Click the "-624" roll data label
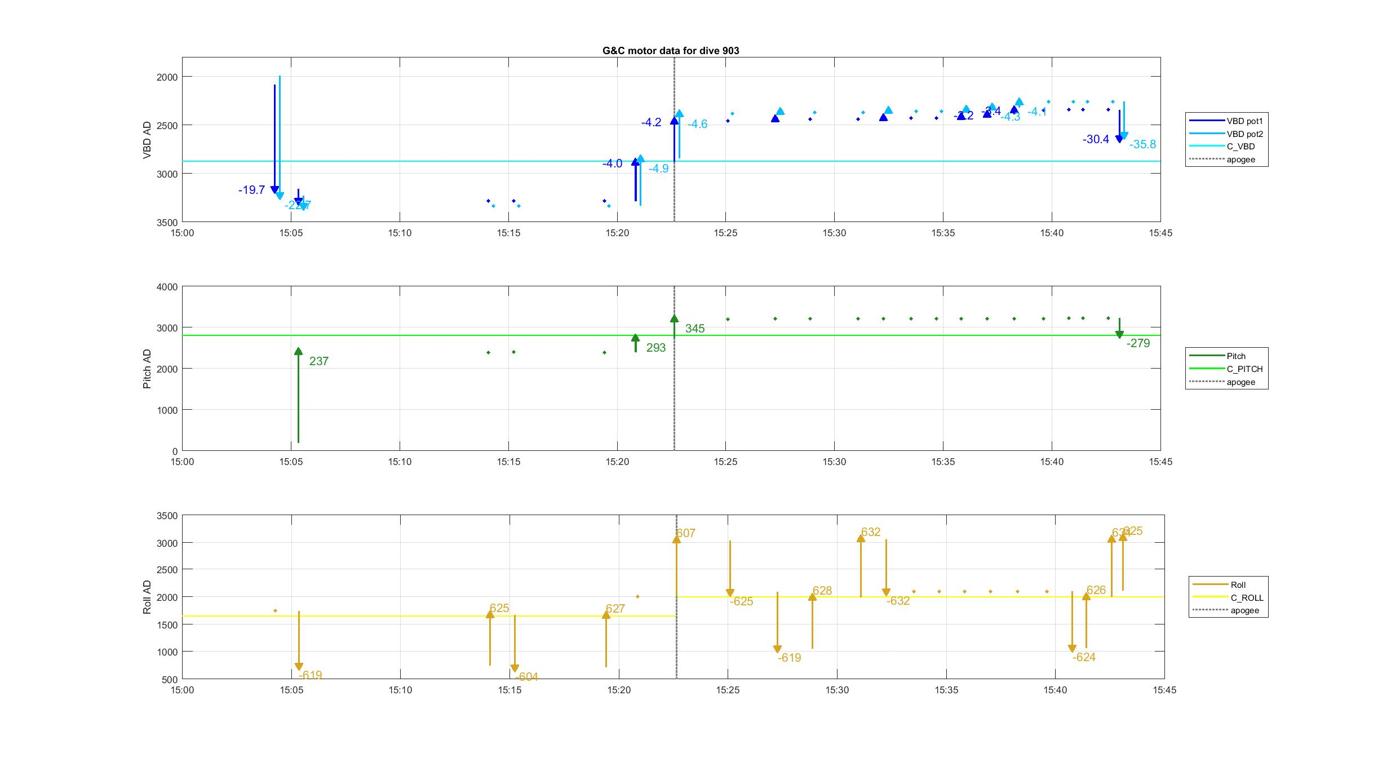 click(1084, 658)
